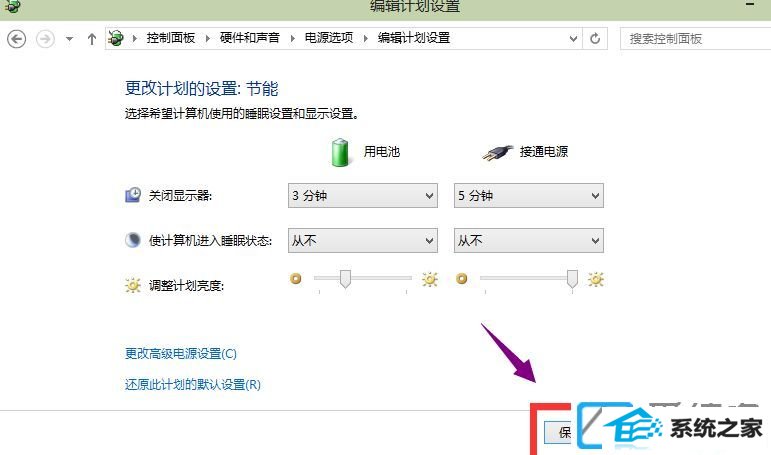Click the dim sun icon of the plugged-in slider
The image size is (771, 455).
tap(462, 279)
